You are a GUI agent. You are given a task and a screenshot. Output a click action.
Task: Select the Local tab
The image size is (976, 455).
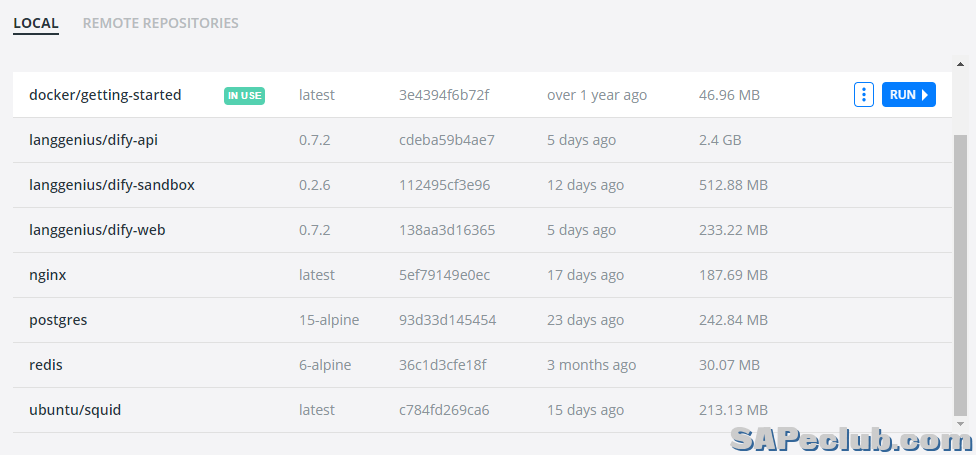36,23
